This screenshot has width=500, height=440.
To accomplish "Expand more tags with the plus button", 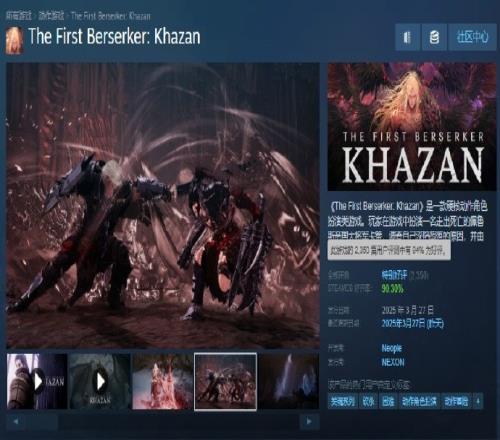I will tap(478, 401).
